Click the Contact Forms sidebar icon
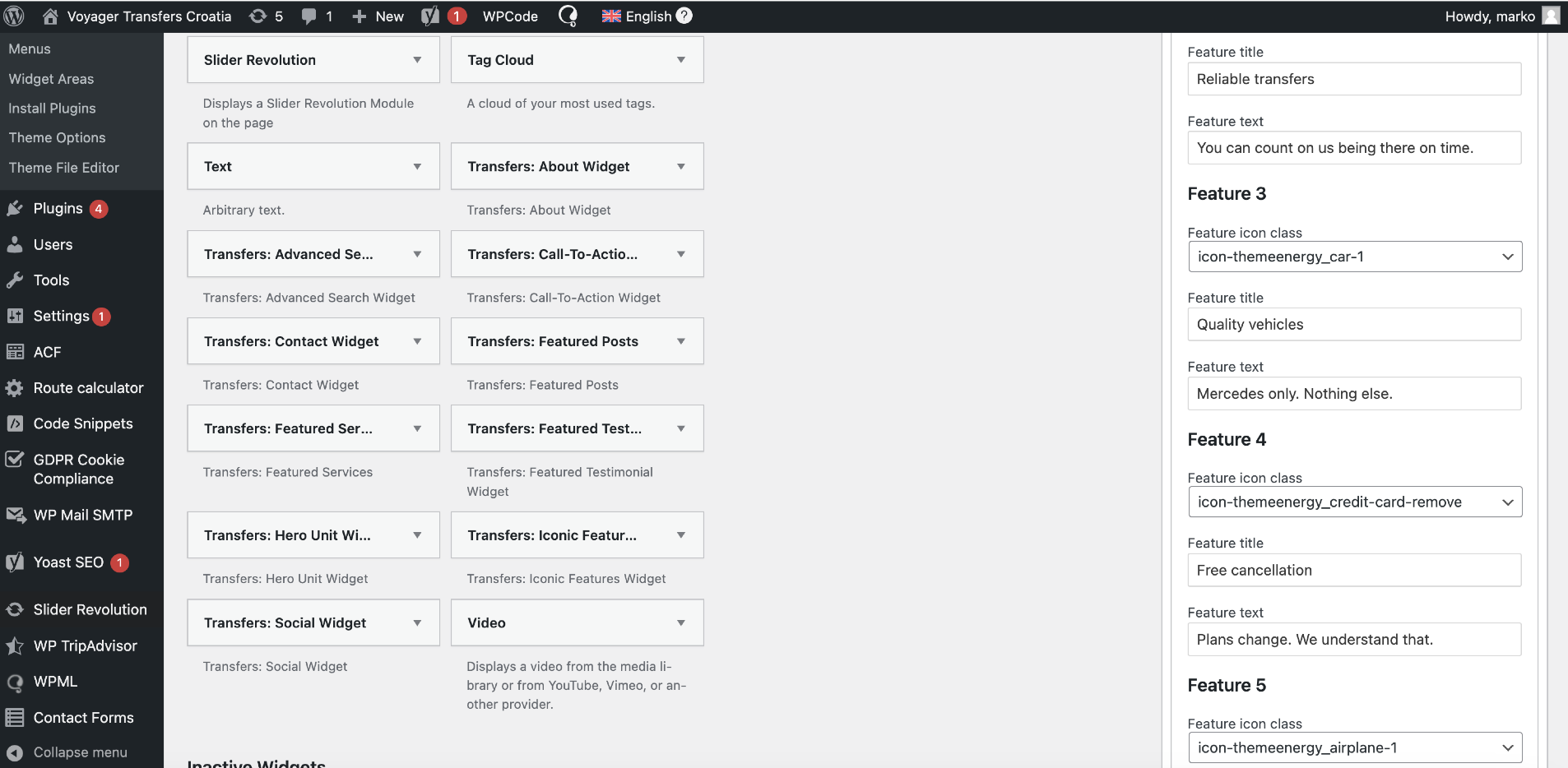 15,717
